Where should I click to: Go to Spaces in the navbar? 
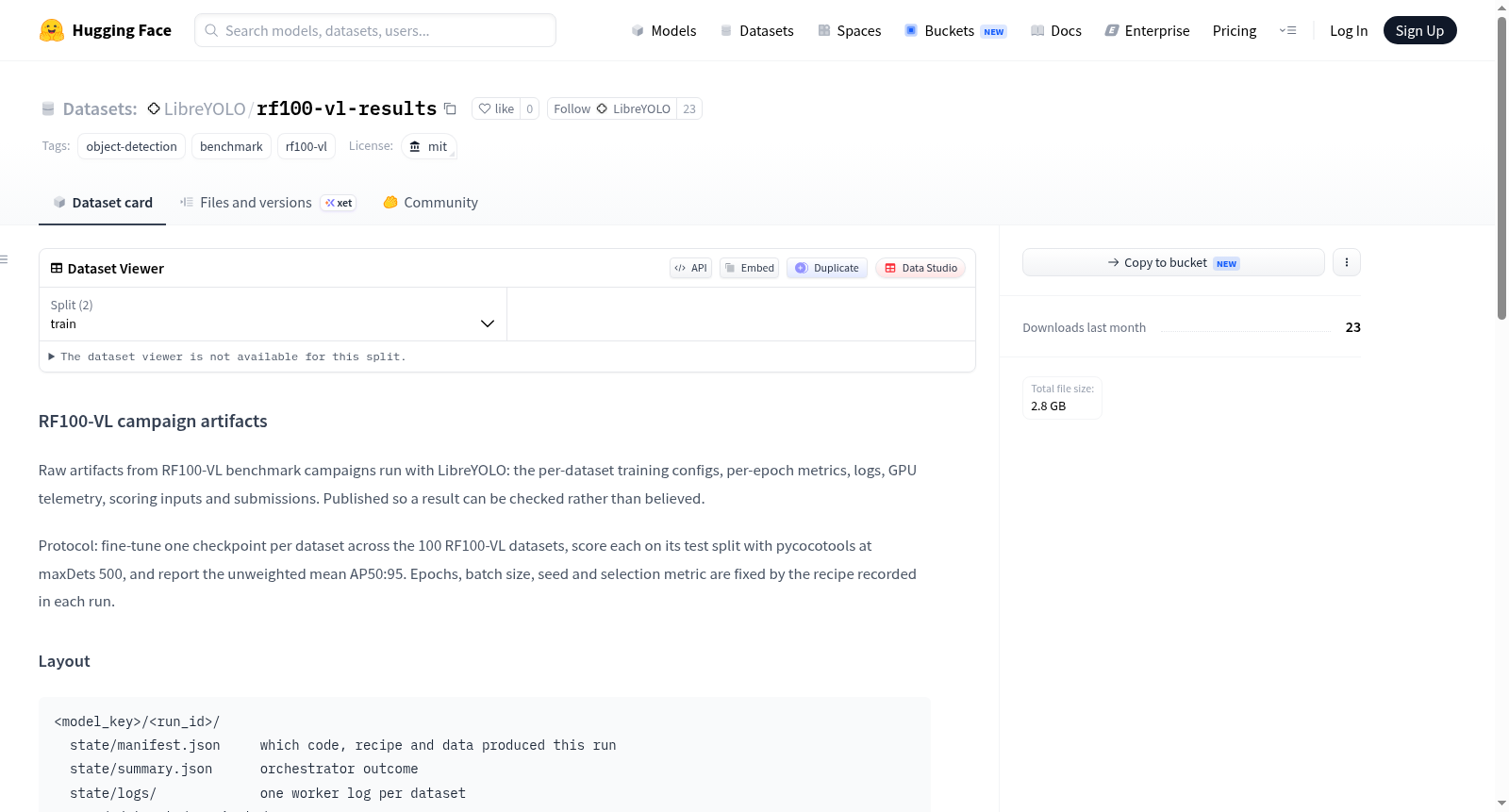coord(850,30)
